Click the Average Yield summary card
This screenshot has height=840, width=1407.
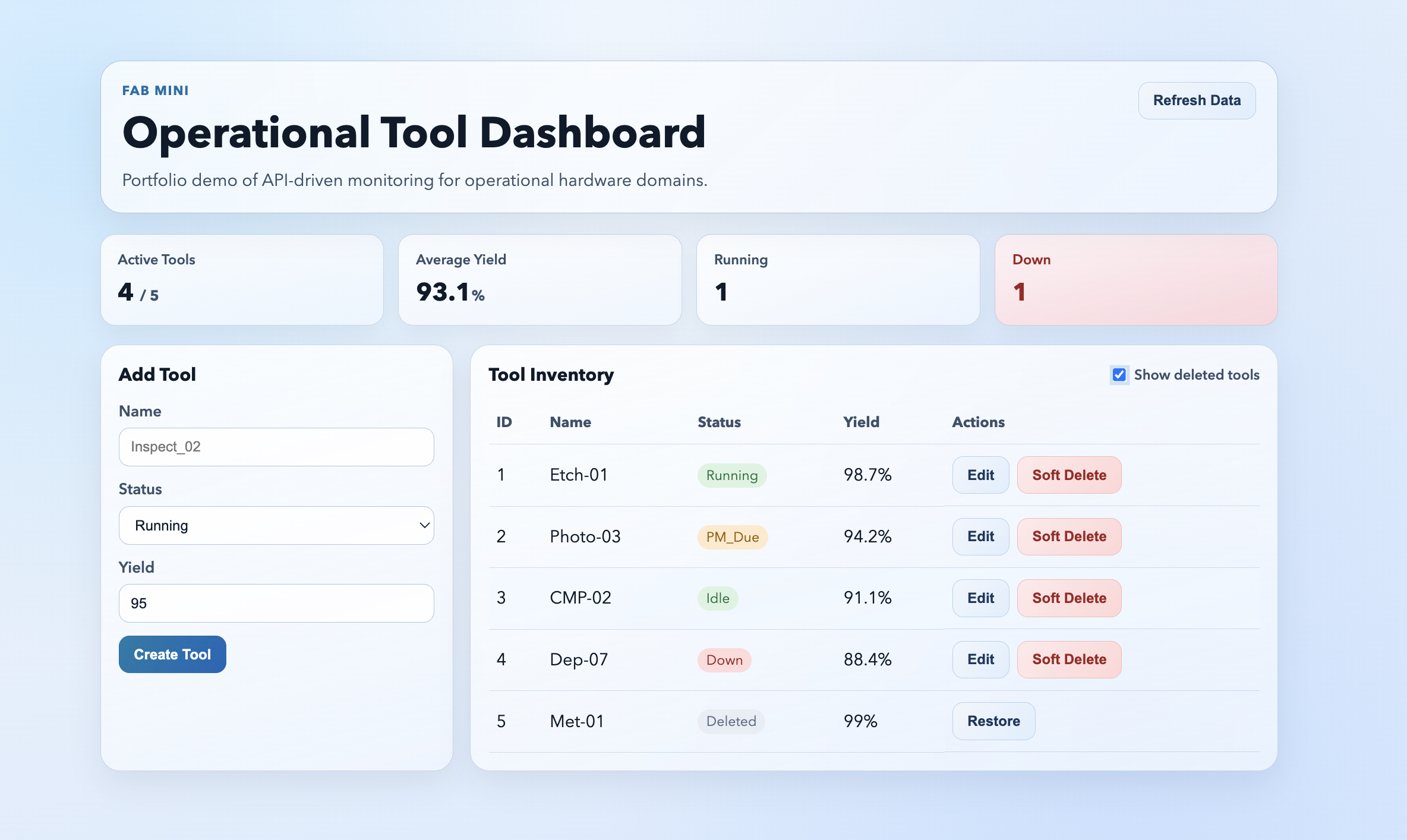click(540, 280)
